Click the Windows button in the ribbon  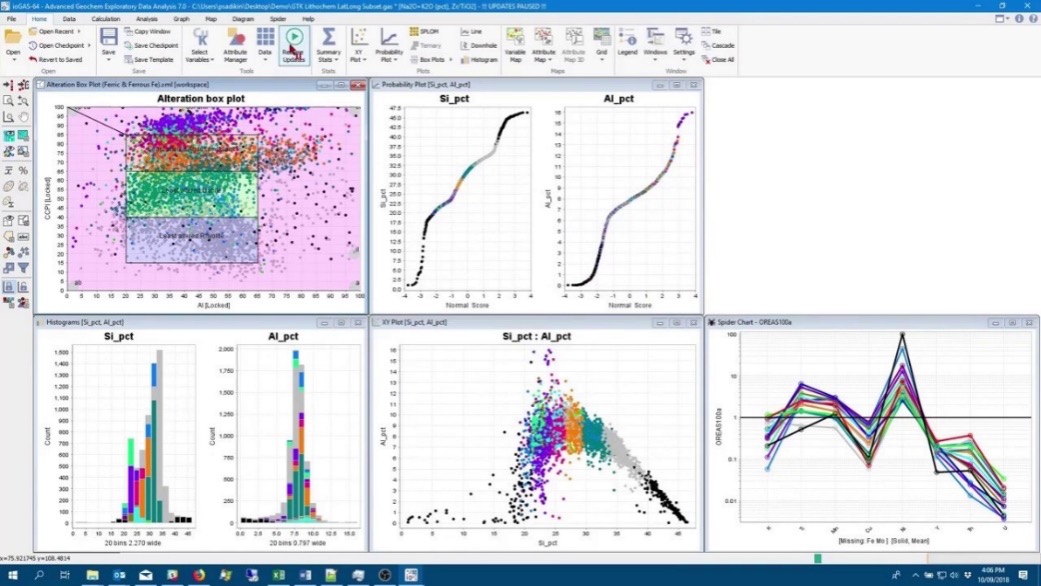655,44
